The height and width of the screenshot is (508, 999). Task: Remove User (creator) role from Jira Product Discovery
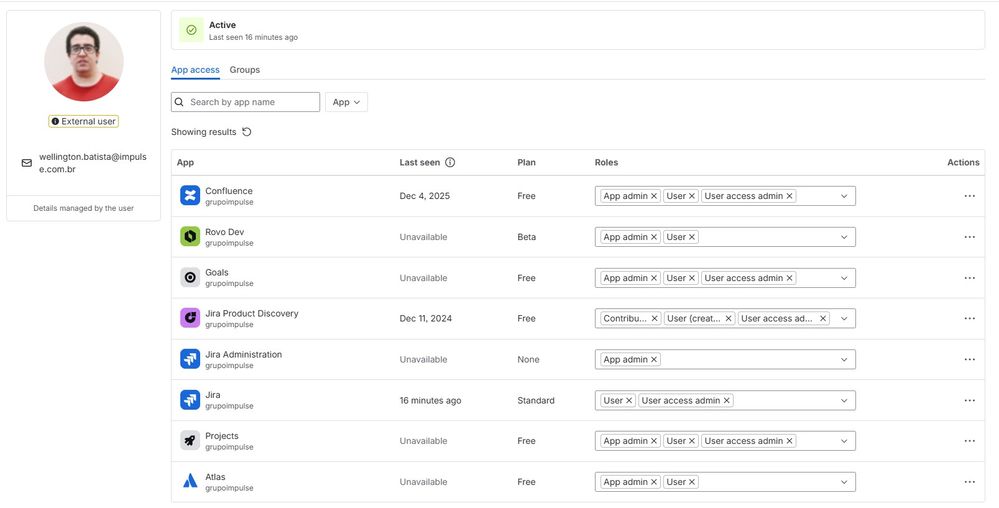click(728, 319)
